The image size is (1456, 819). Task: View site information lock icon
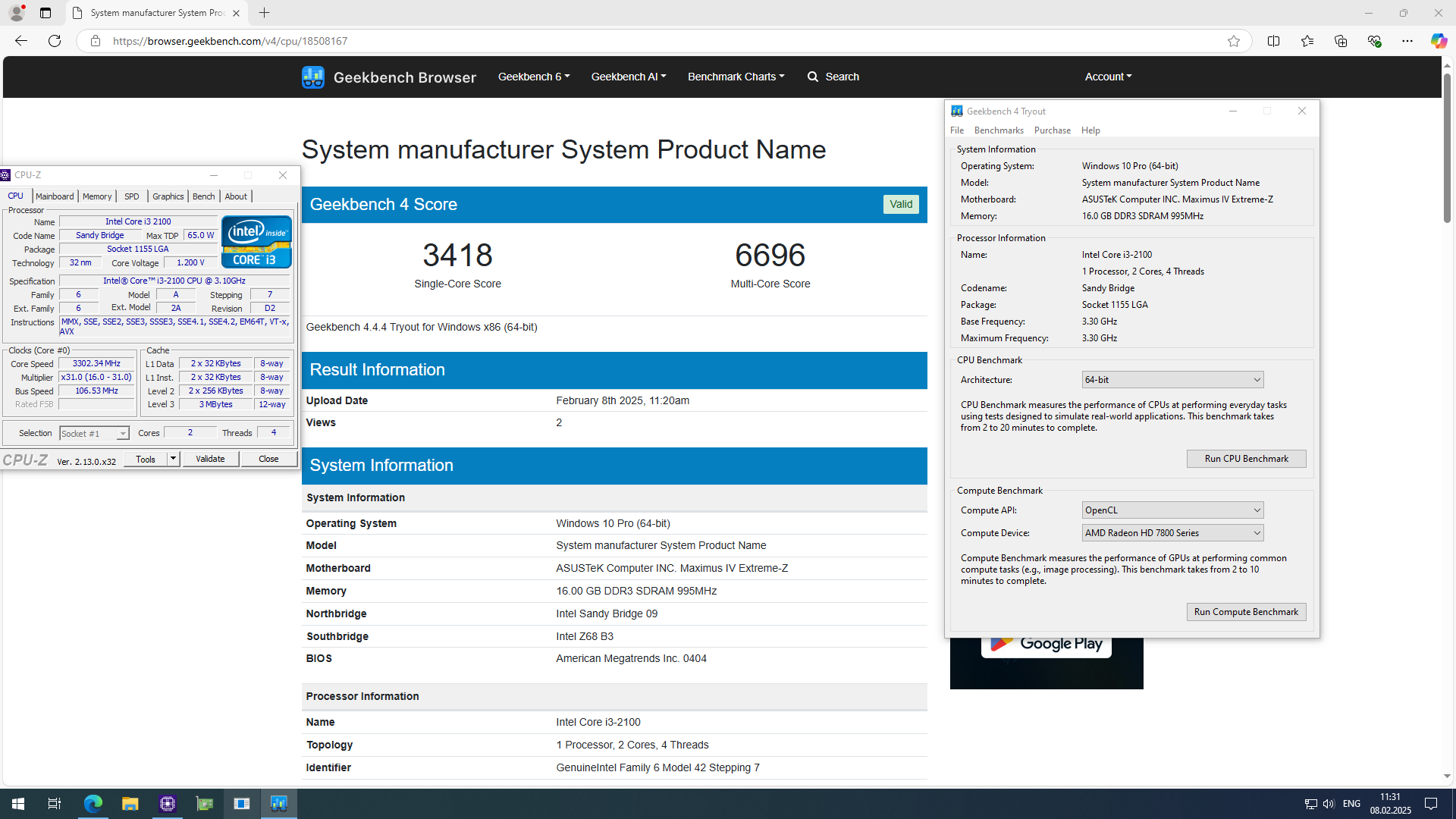click(x=96, y=41)
